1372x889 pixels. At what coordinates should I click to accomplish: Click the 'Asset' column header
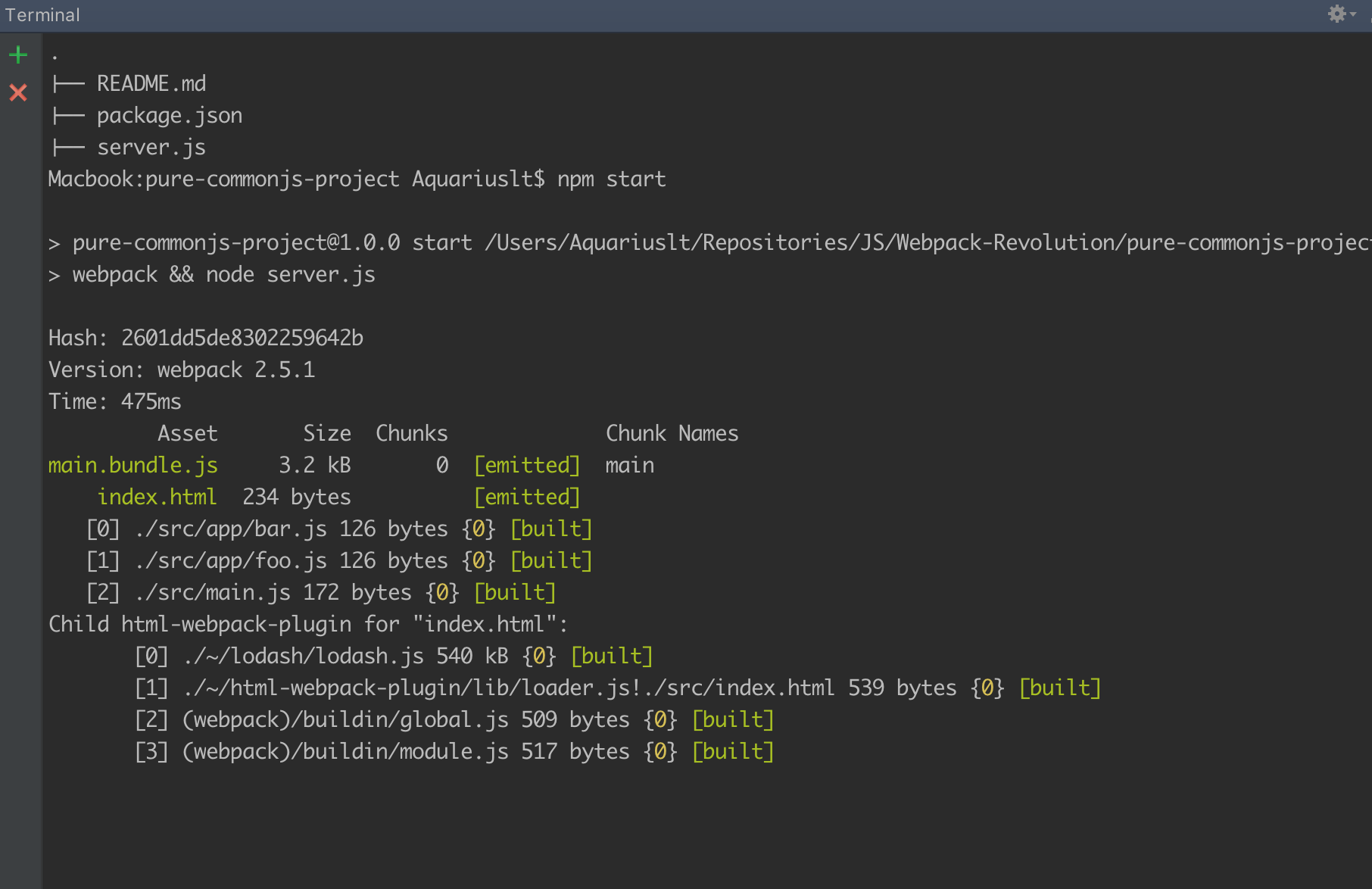tap(188, 433)
